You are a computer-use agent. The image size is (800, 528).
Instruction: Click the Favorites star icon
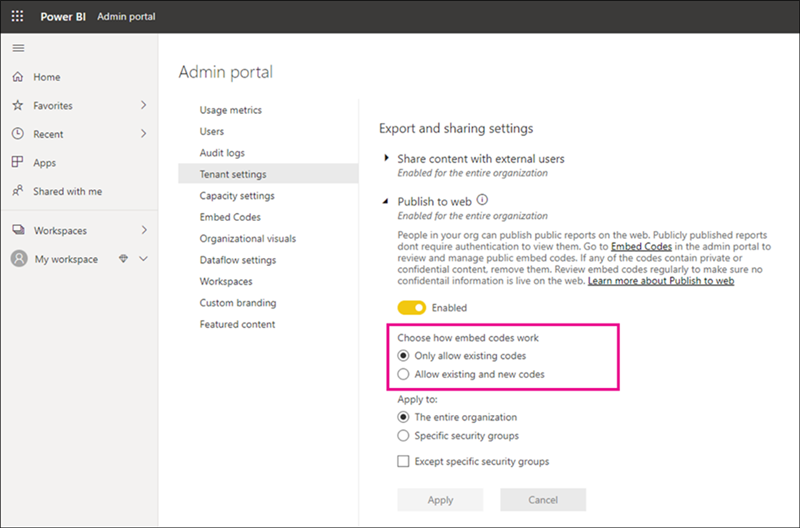(x=17, y=105)
